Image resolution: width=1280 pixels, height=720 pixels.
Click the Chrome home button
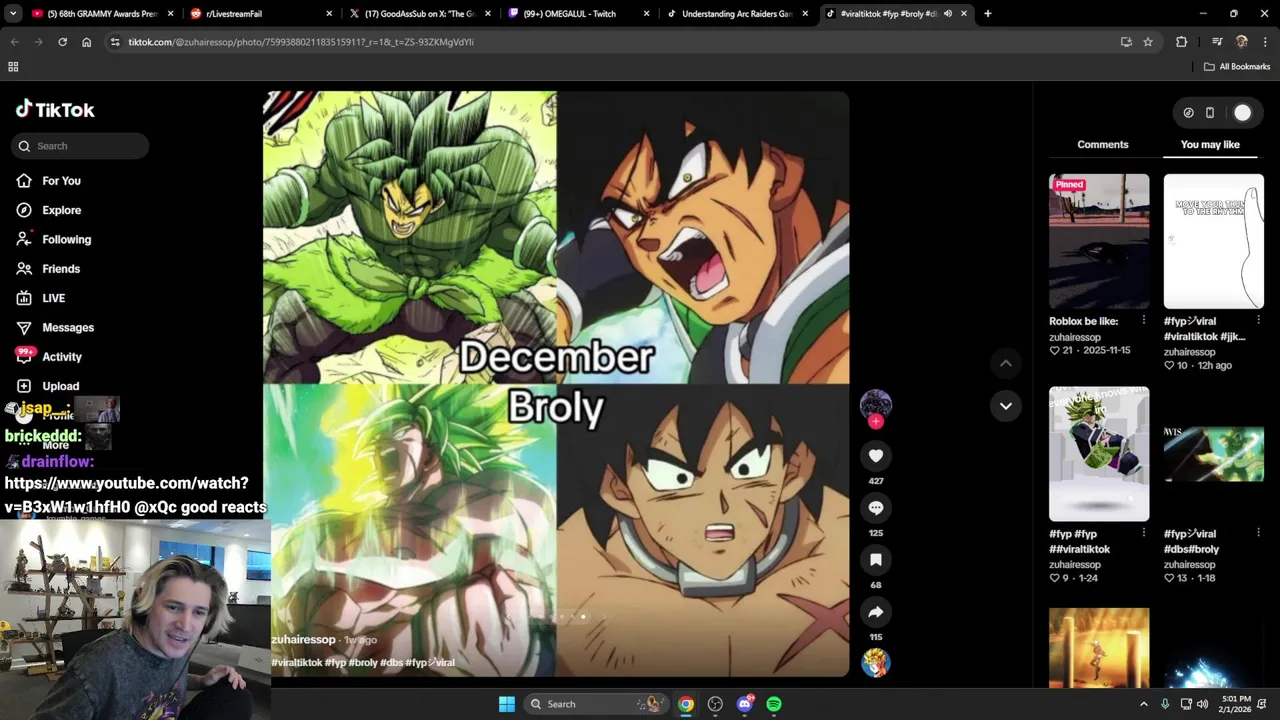(87, 42)
